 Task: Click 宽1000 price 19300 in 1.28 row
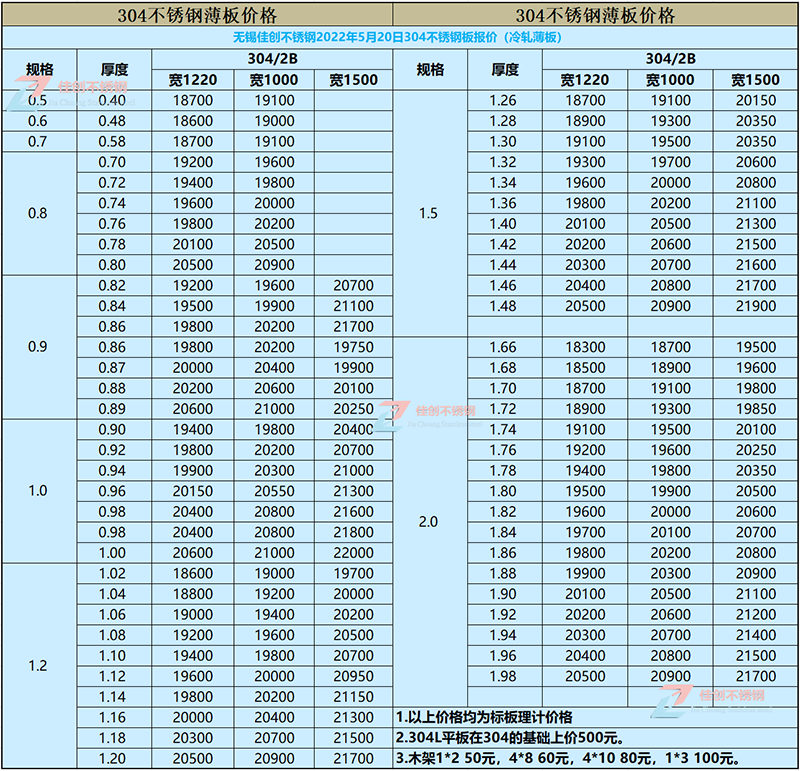[671, 121]
